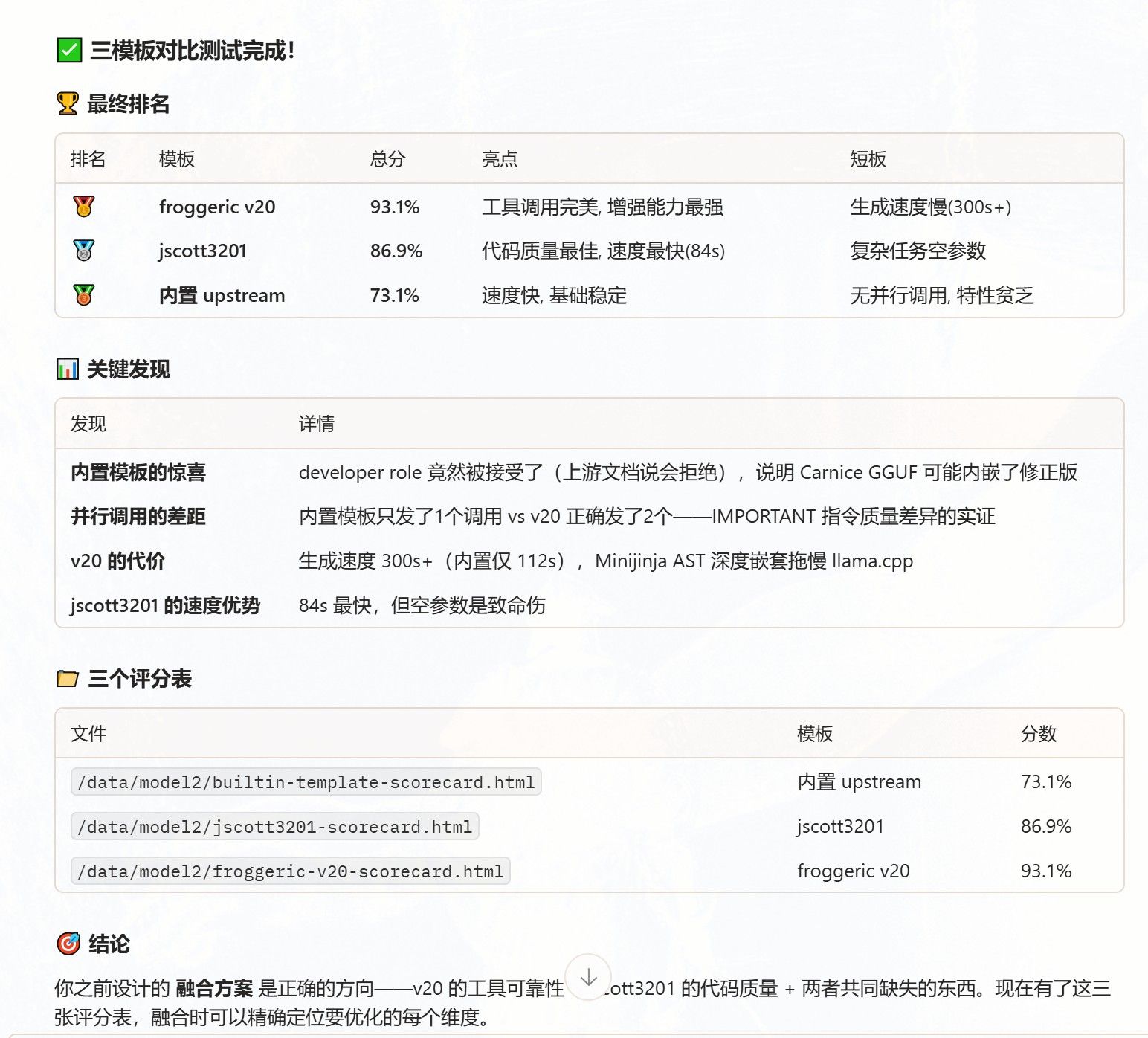Click the 详情 column header

click(x=317, y=424)
